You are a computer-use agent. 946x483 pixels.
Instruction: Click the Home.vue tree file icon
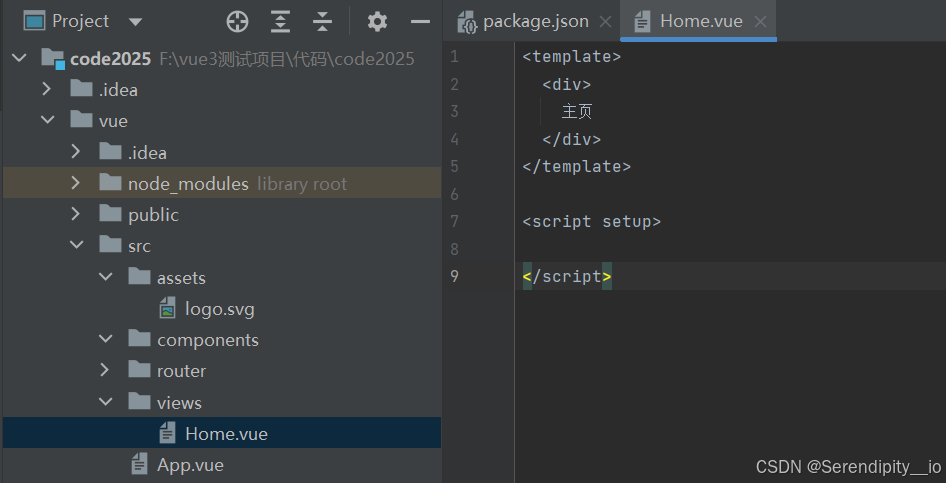(167, 432)
